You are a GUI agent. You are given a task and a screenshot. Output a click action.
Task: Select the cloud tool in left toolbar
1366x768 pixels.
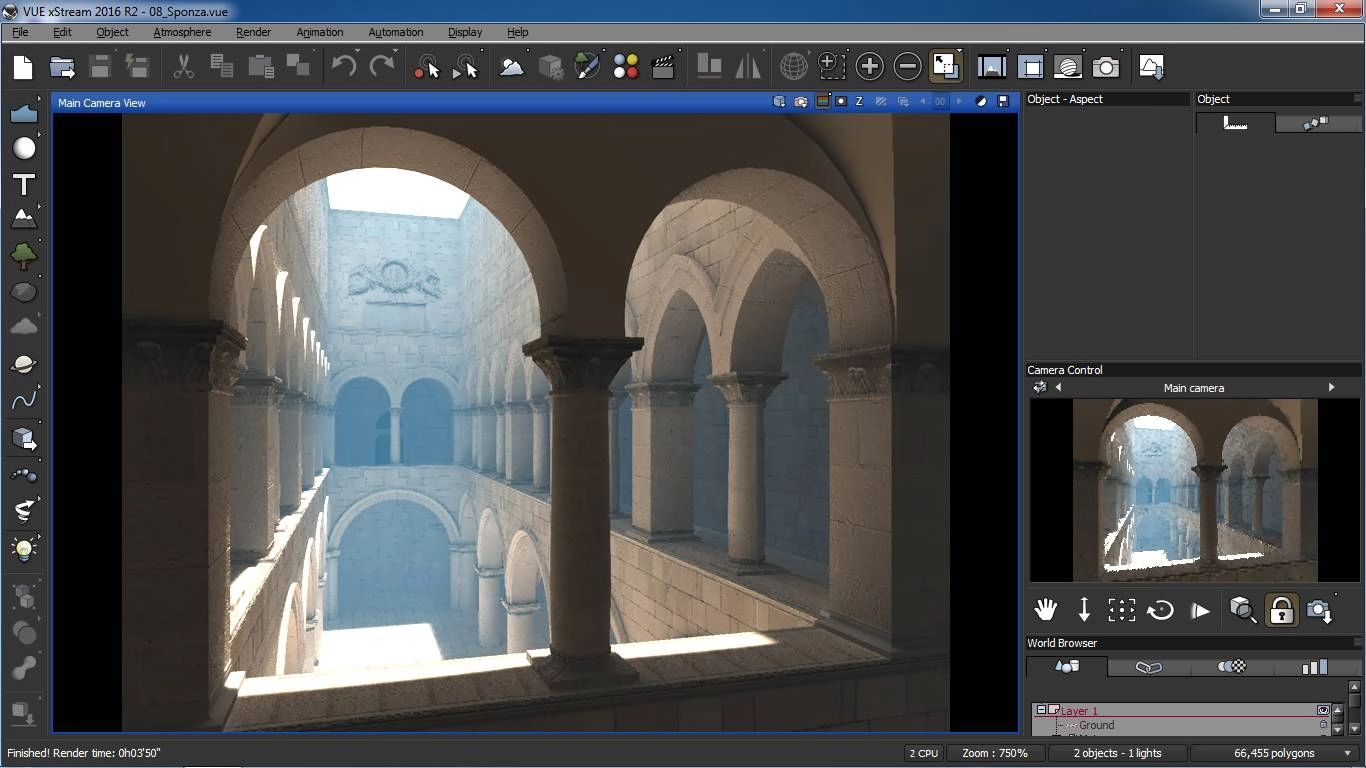[x=24, y=326]
